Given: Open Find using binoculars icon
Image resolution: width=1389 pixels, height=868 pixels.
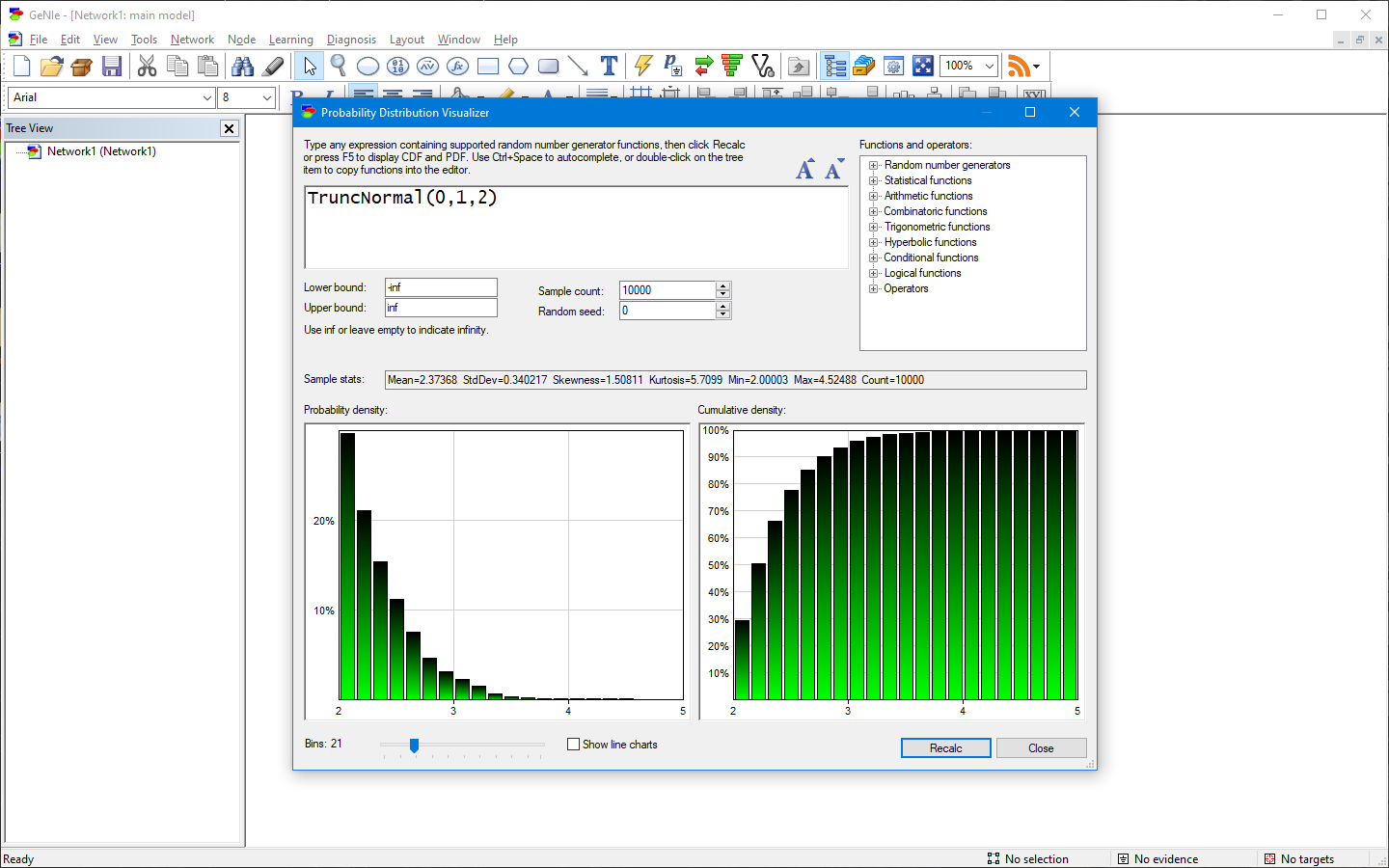Looking at the screenshot, I should point(243,66).
